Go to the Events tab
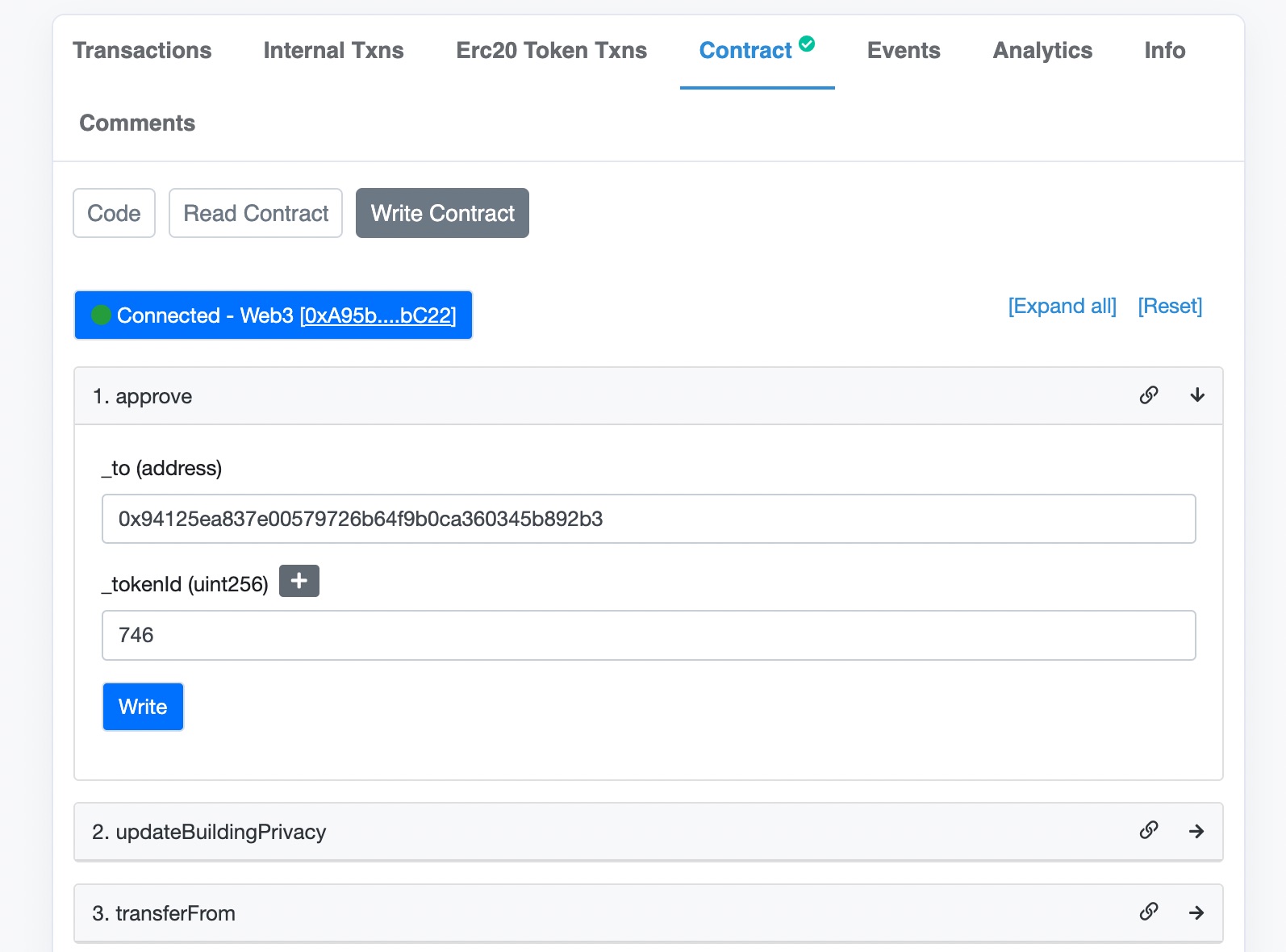This screenshot has height=952, width=1286. coord(904,50)
